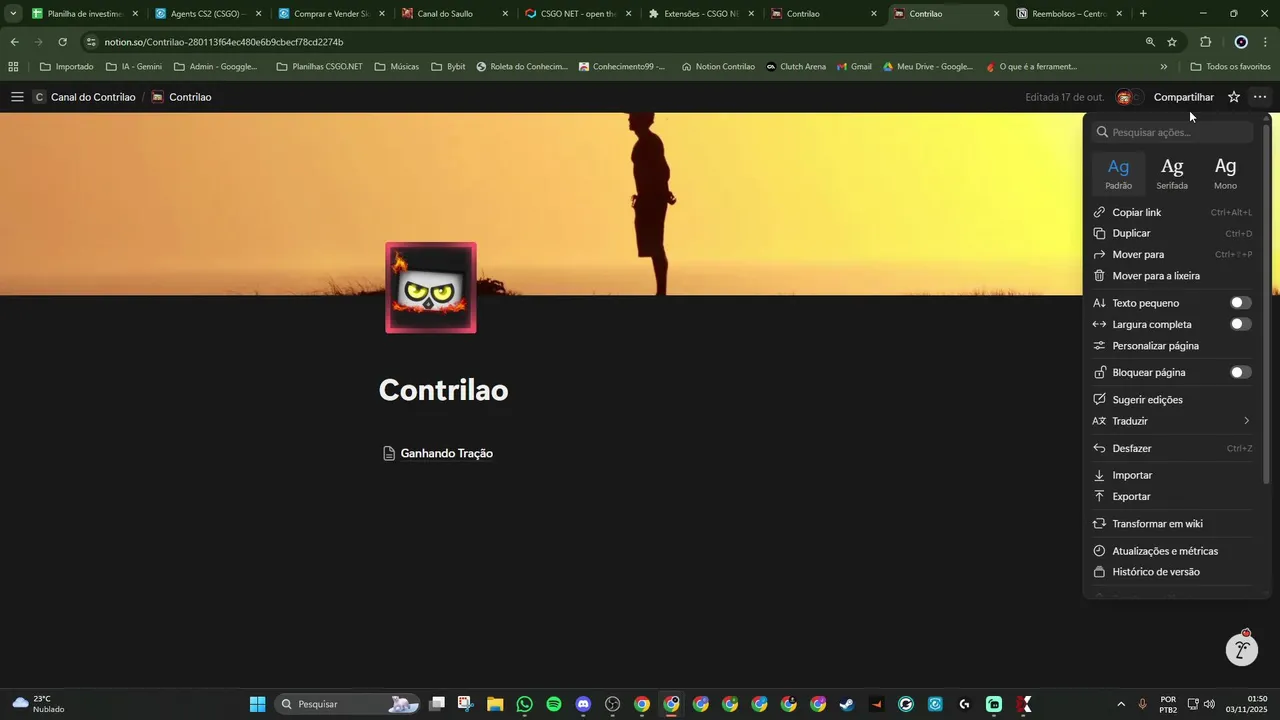Open the Windows Start button
Viewport: 1280px width, 720px height.
pyautogui.click(x=257, y=704)
